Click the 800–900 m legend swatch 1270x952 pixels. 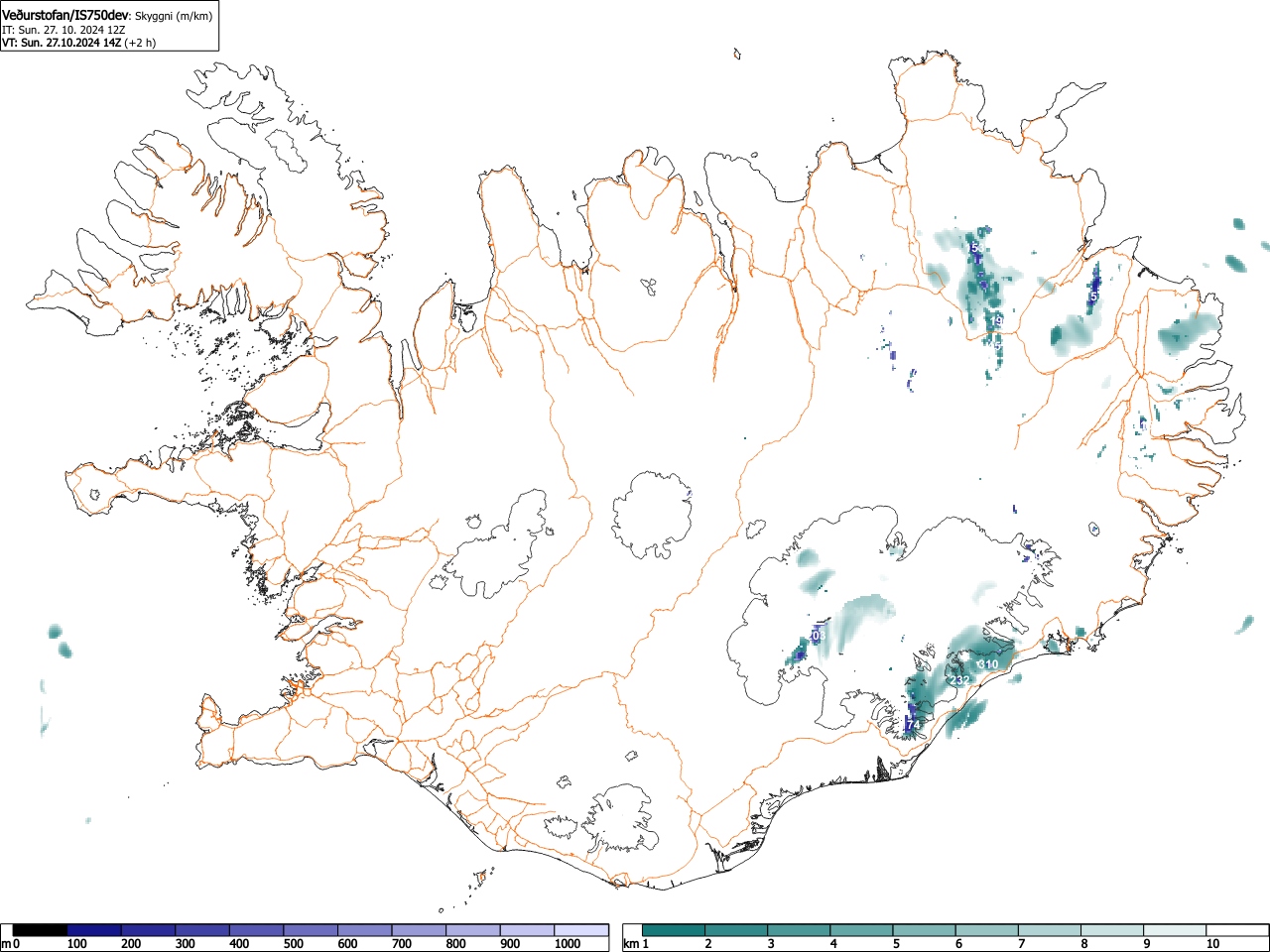click(x=473, y=930)
